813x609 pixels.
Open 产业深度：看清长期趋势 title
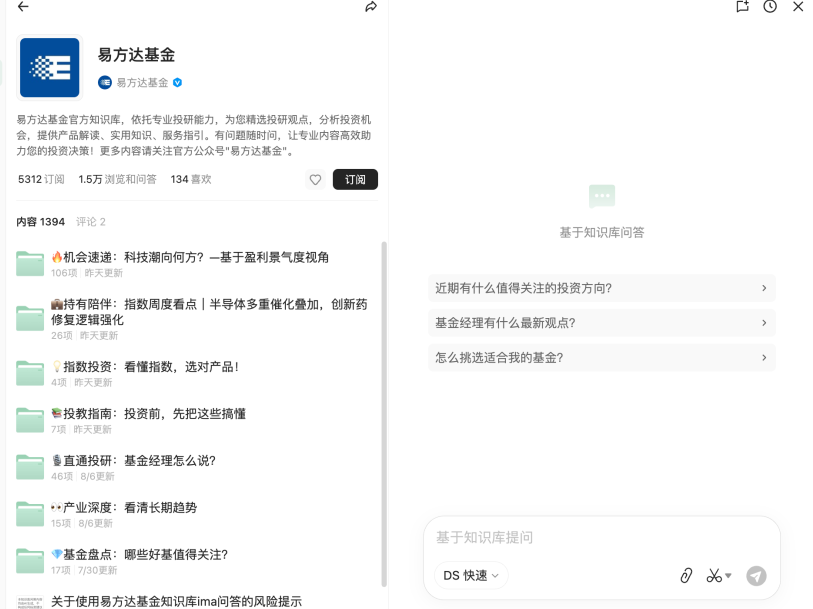coord(124,507)
